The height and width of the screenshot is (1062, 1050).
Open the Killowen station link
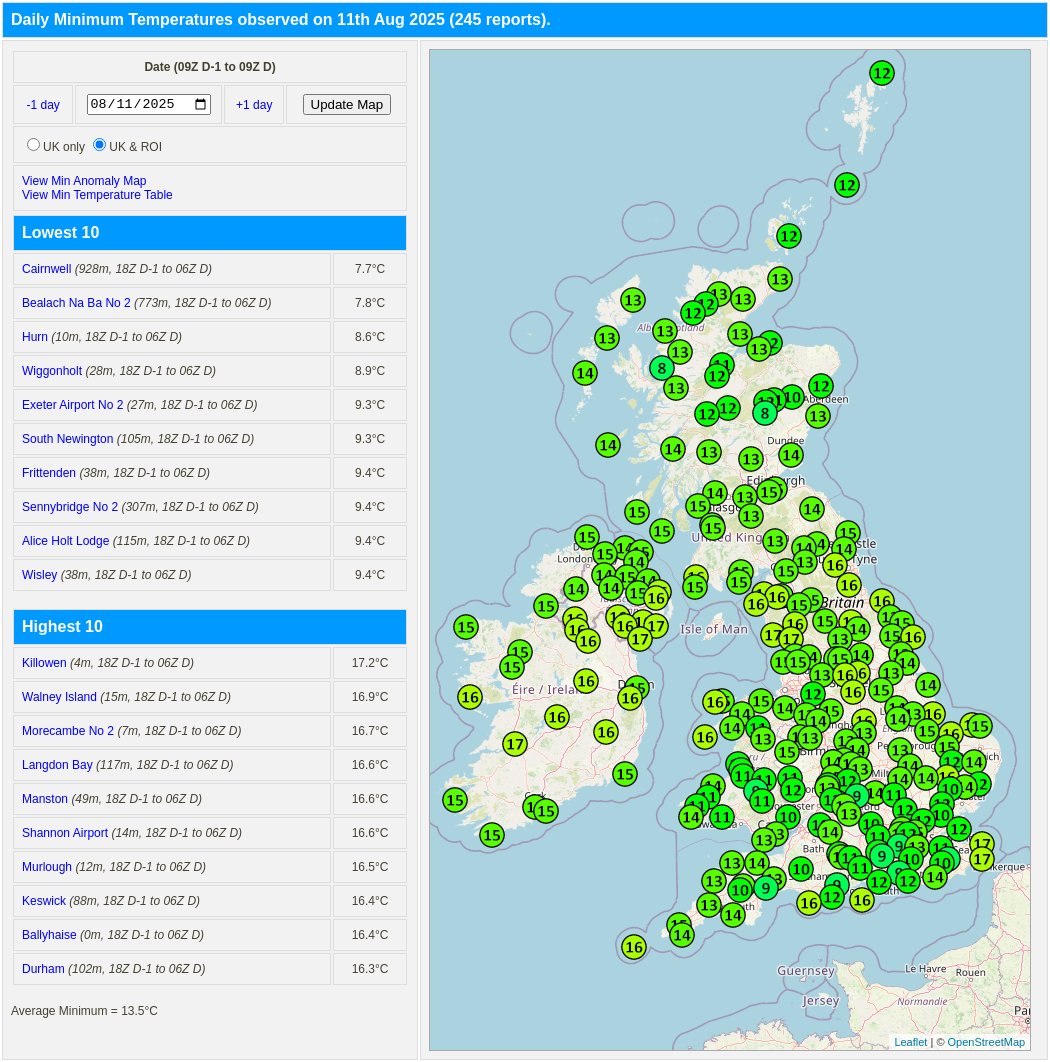pos(44,663)
